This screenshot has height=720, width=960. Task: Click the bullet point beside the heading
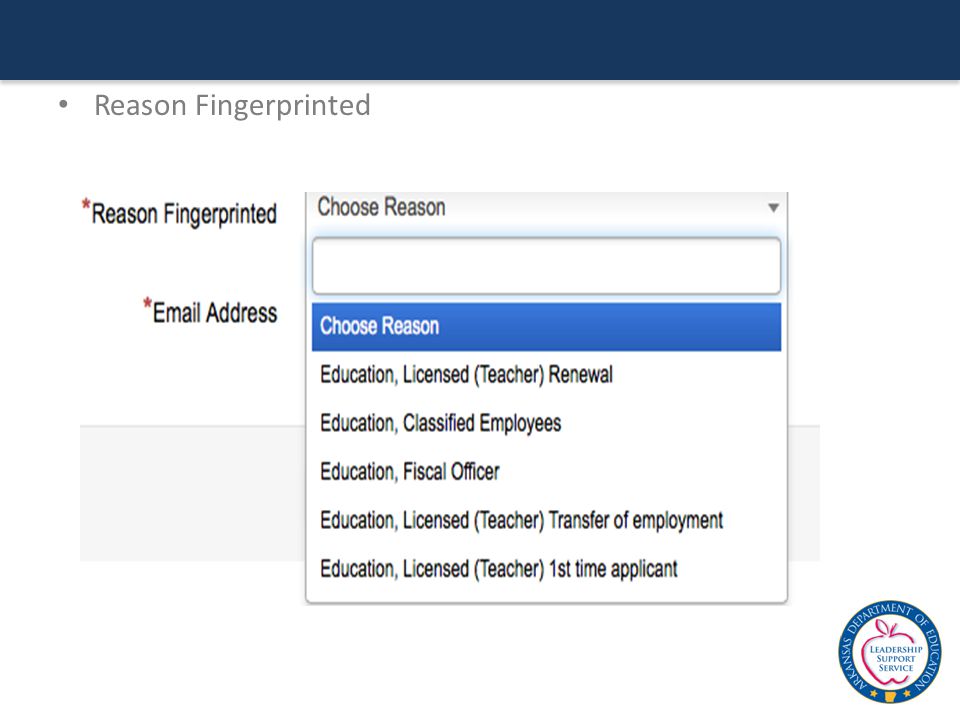point(63,105)
